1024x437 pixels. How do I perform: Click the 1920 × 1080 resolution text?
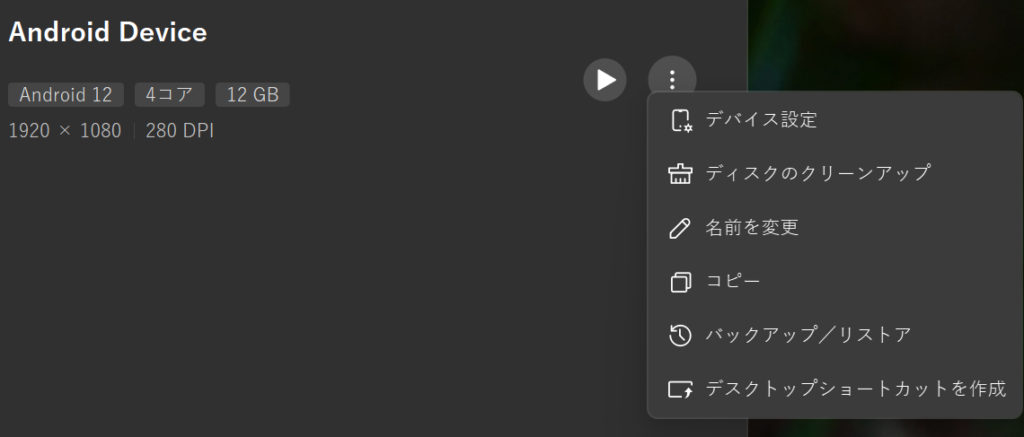click(65, 131)
